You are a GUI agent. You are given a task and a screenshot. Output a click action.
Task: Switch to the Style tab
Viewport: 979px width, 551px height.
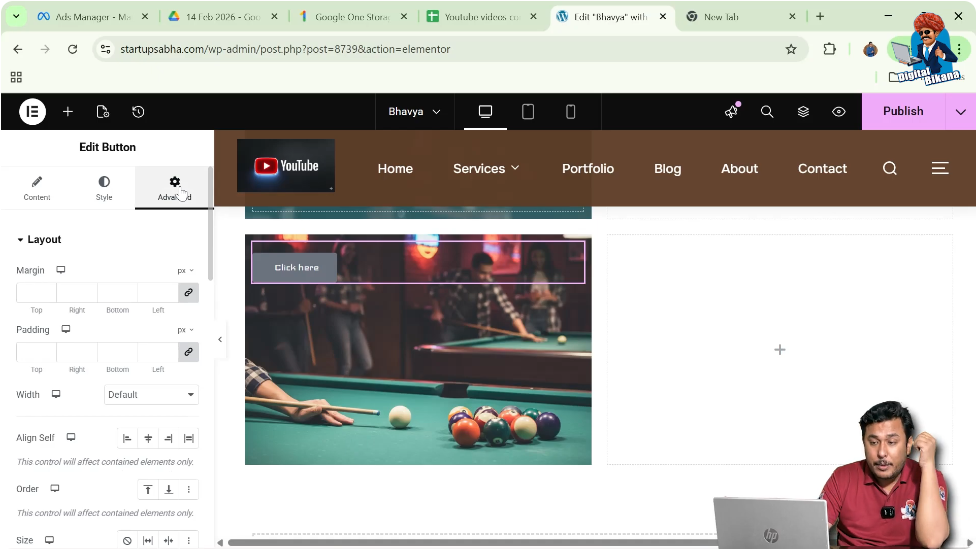pos(104,188)
